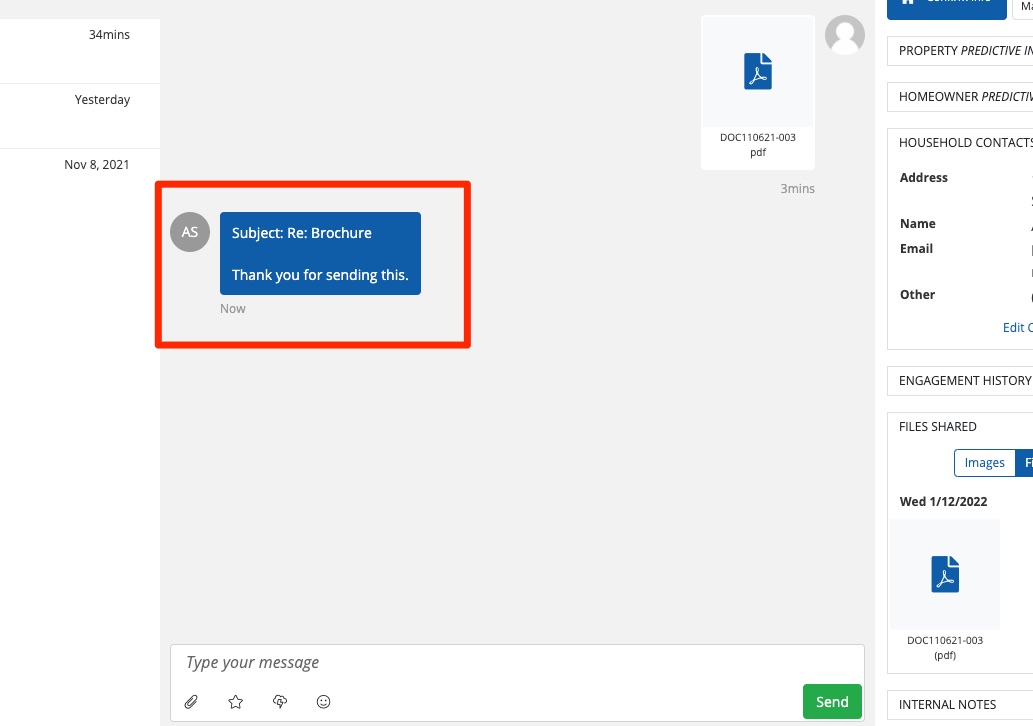This screenshot has height=726, width=1033.
Task: Open the emoji smiley picker
Action: point(323,702)
